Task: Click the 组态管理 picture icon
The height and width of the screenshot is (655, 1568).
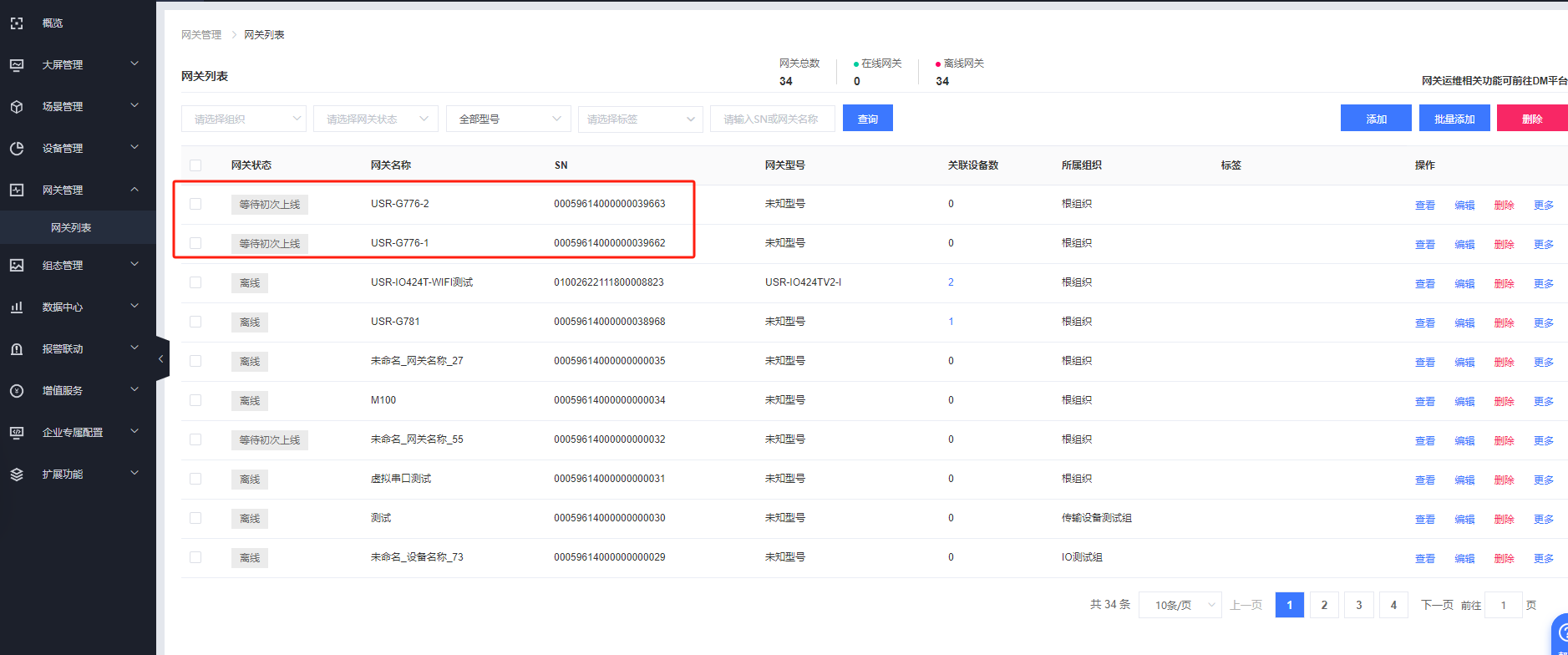Action: (17, 266)
